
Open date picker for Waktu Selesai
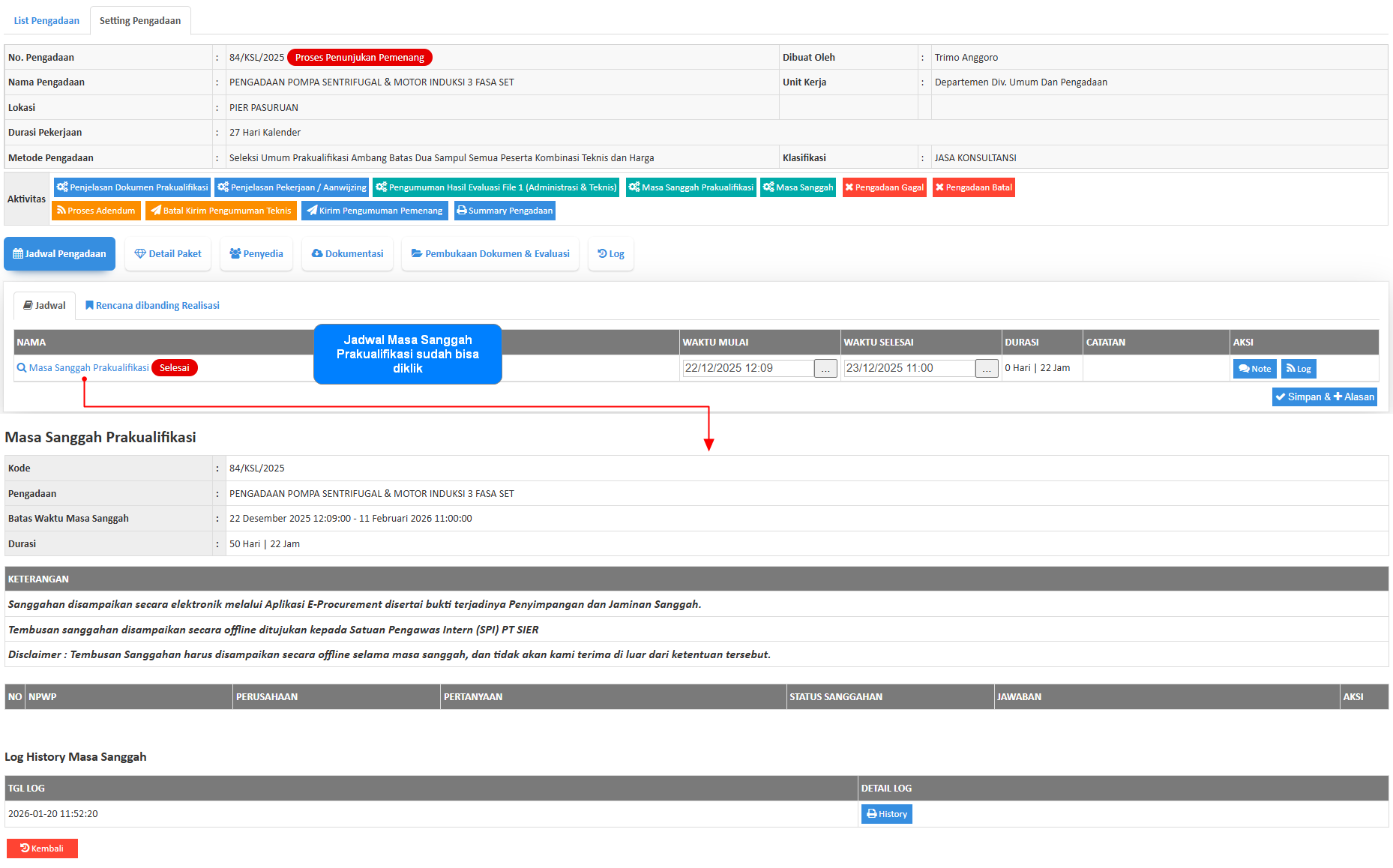click(987, 369)
